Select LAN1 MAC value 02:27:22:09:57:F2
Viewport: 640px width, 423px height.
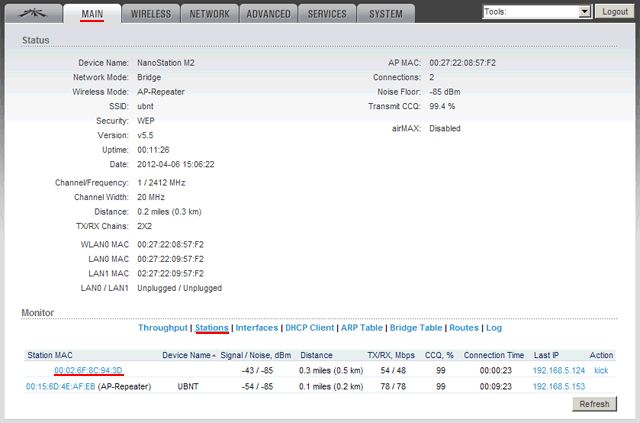(x=170, y=274)
